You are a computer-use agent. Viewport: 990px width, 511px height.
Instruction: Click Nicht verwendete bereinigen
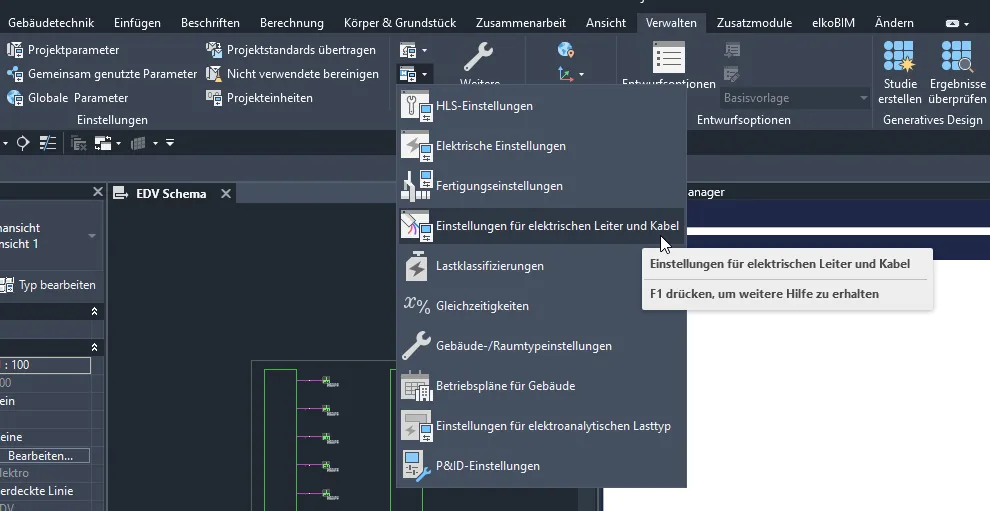tap(293, 74)
